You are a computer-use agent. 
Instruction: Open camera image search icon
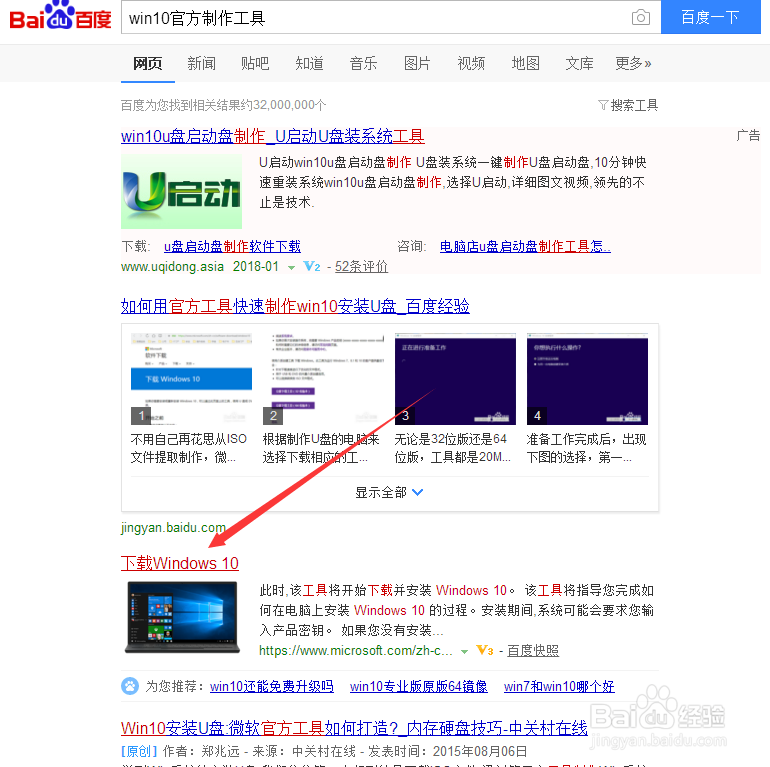[x=640, y=18]
